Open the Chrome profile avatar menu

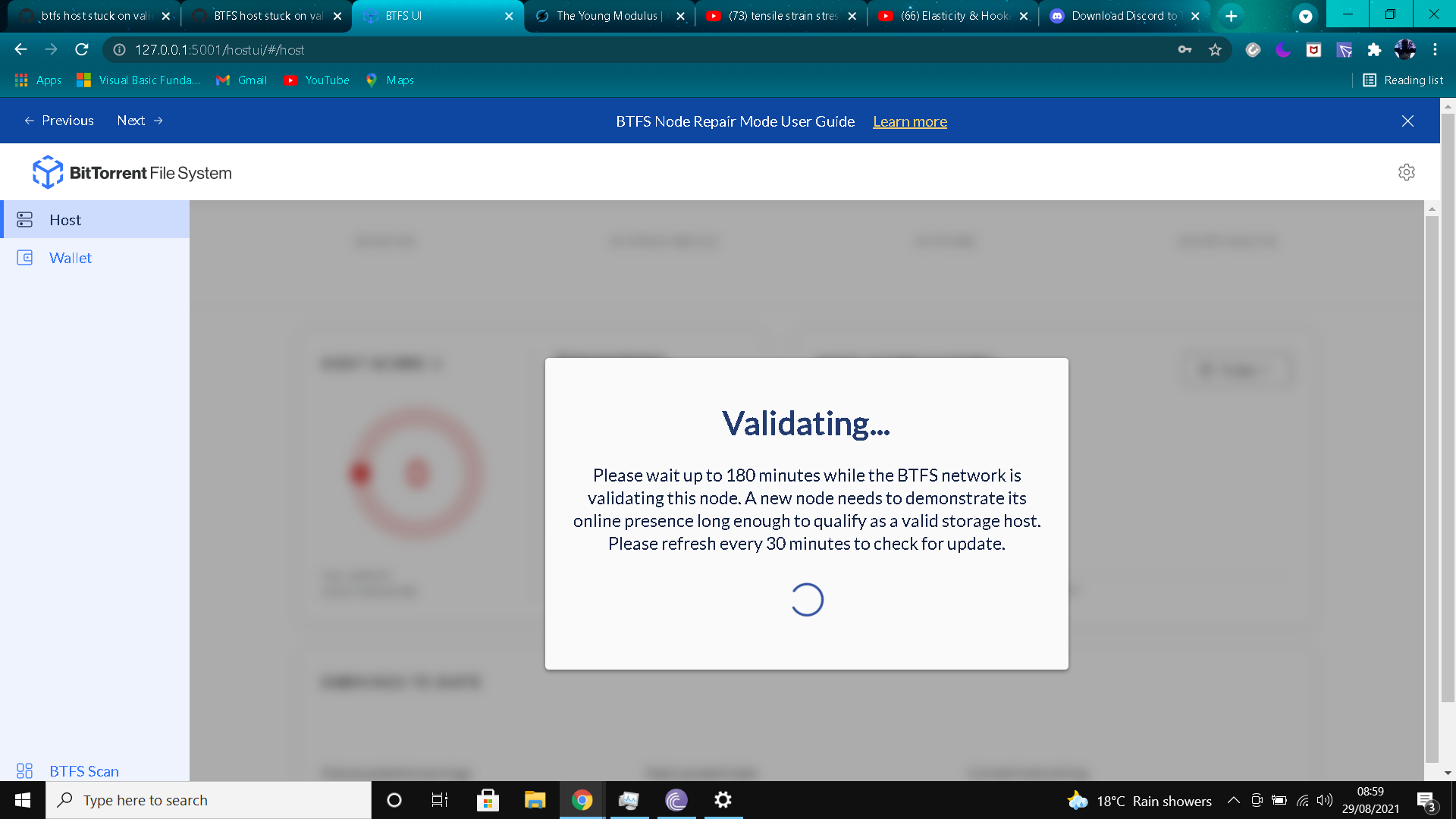point(1405,49)
